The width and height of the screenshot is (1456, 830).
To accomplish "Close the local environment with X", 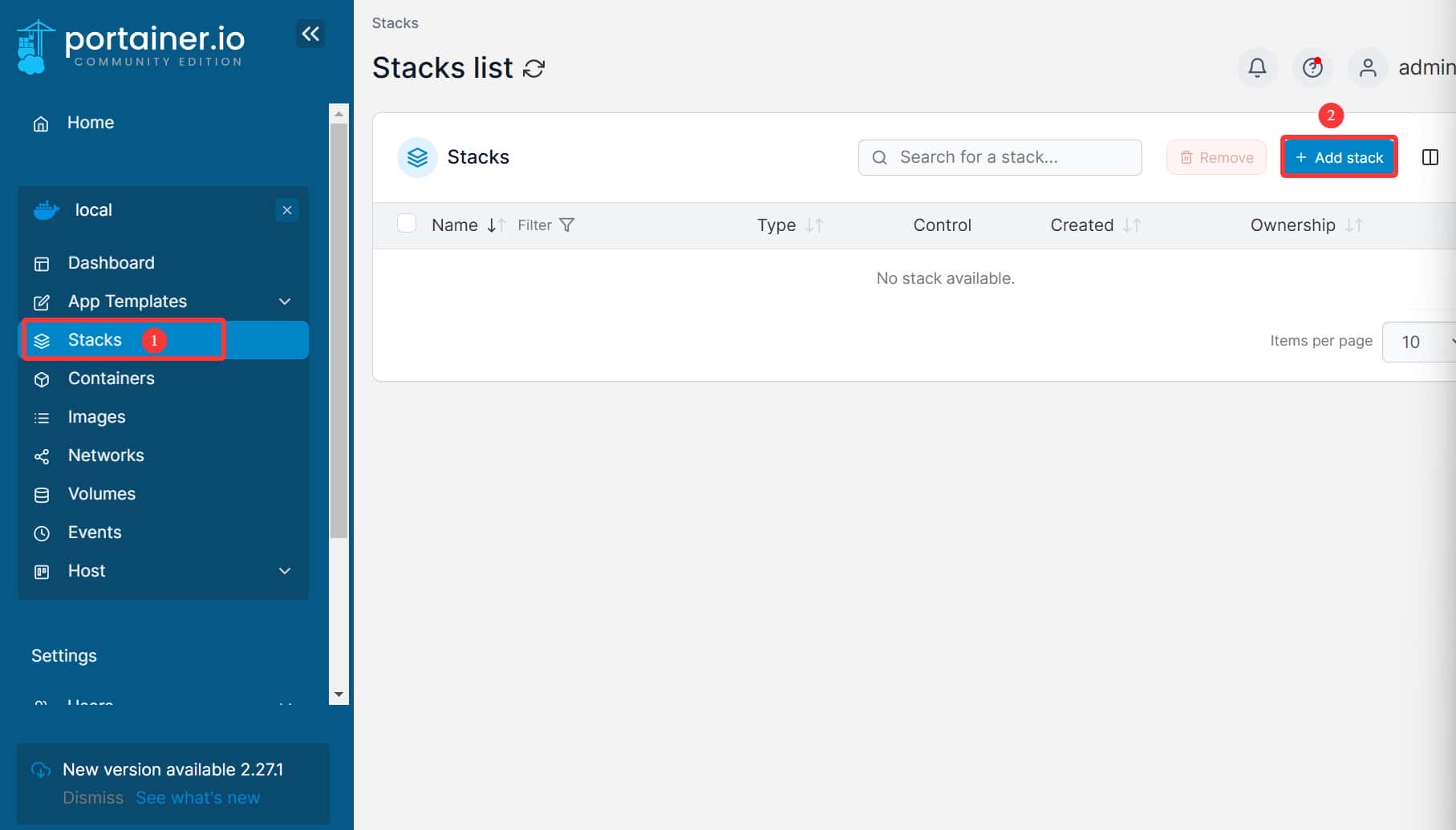I will [286, 210].
